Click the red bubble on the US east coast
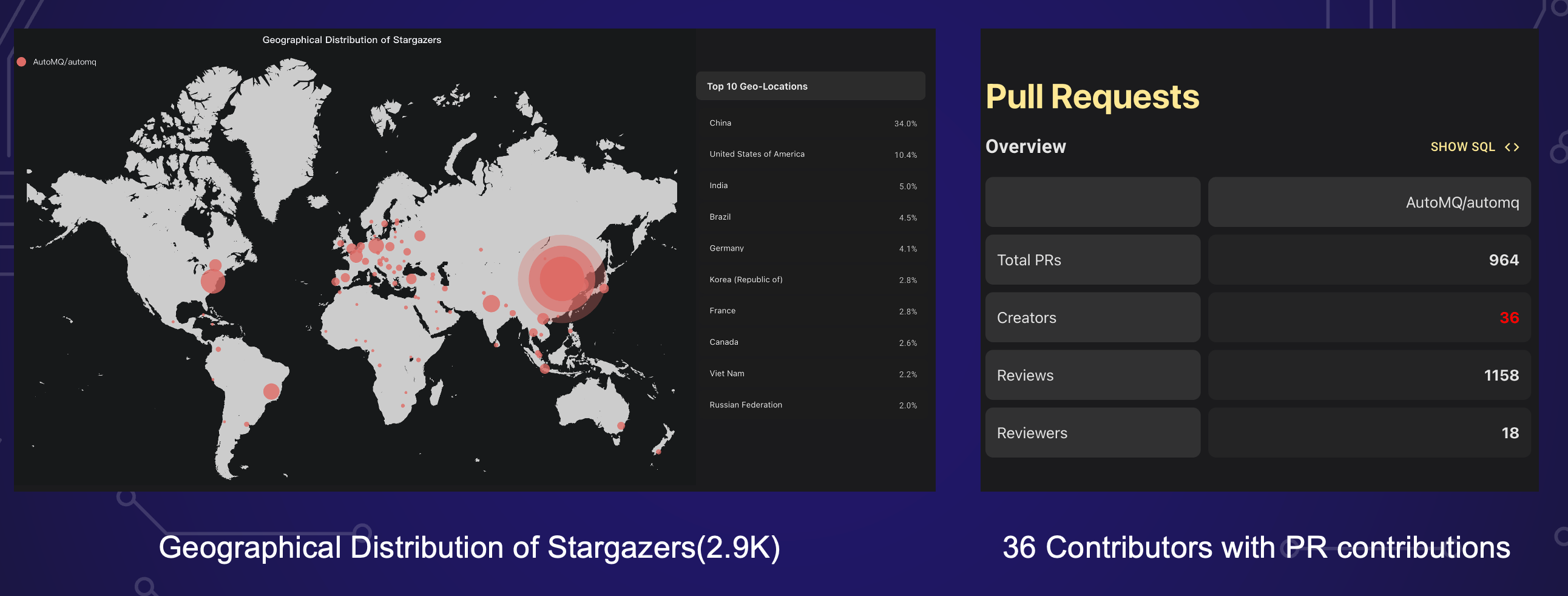 pyautogui.click(x=212, y=281)
